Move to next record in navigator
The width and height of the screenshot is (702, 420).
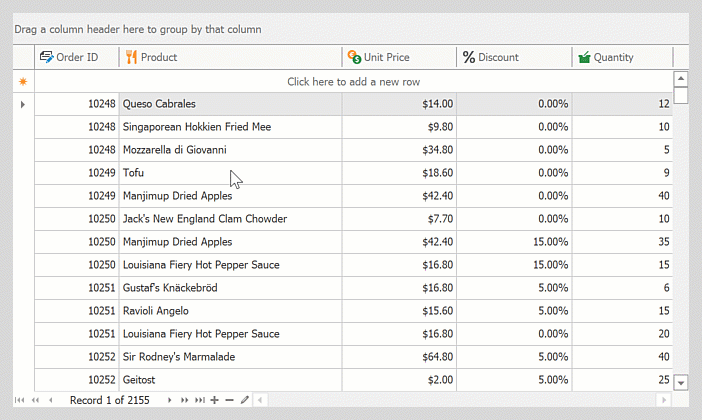[169, 400]
